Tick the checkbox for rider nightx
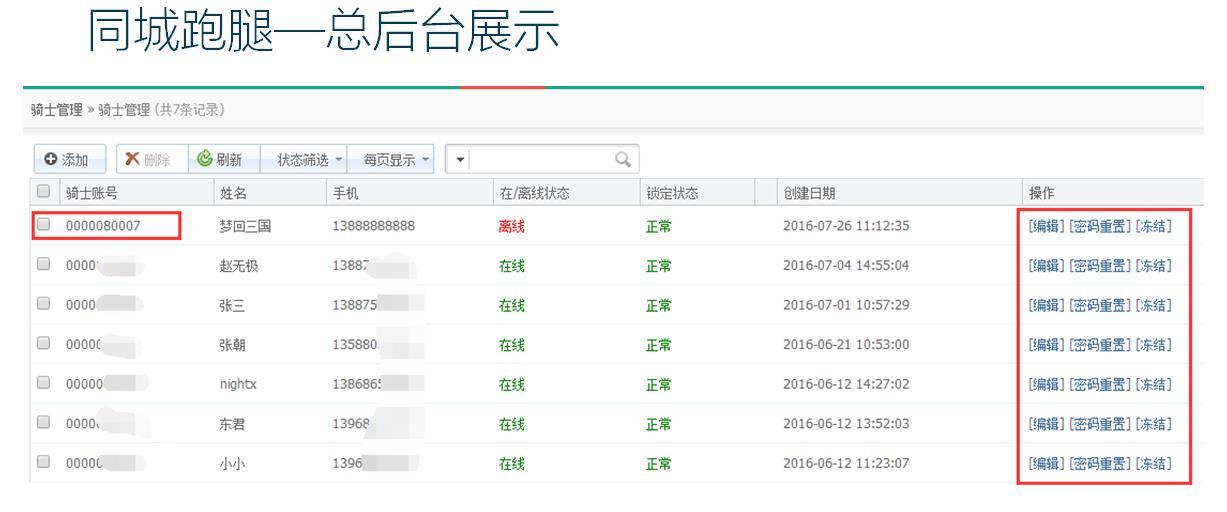Viewport: 1227px width, 512px height. [42, 384]
